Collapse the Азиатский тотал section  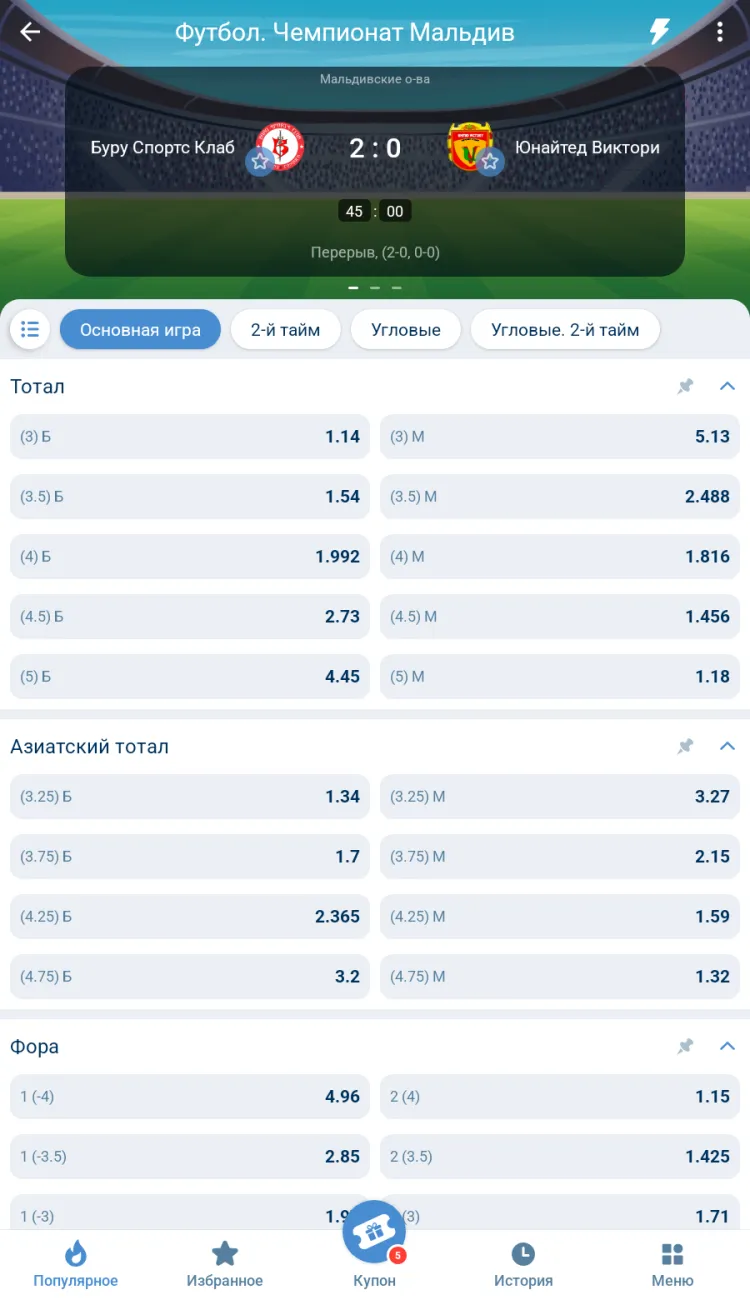(727, 747)
